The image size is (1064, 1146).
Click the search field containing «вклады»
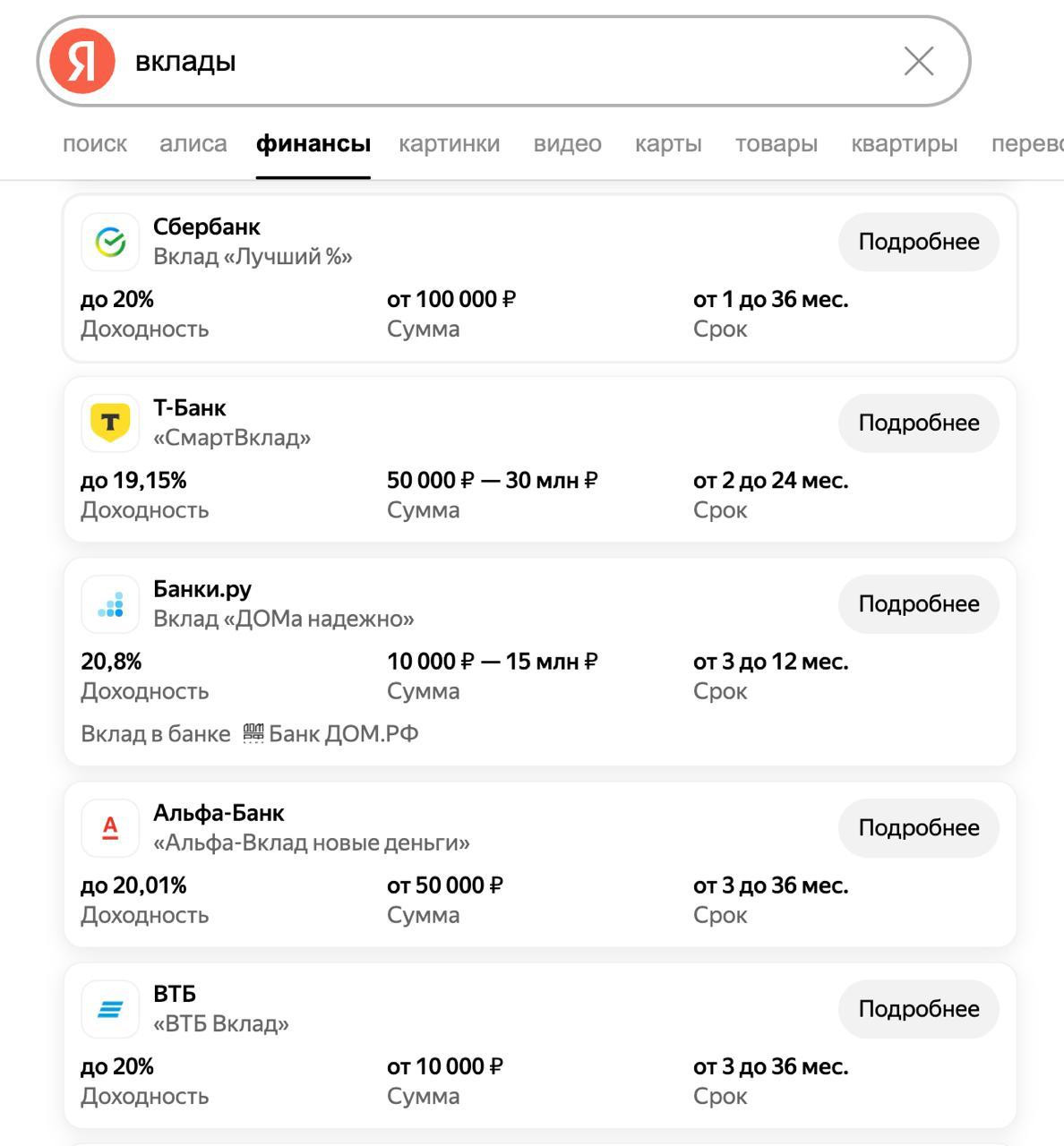pos(502,61)
